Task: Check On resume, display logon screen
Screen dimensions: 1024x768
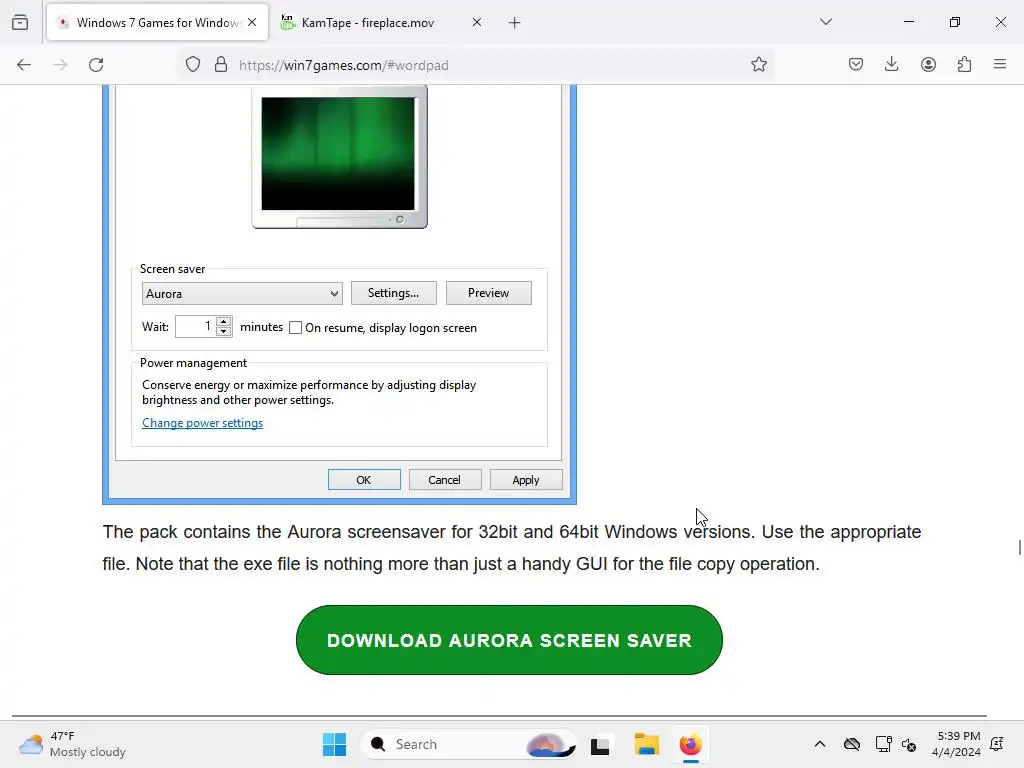Action: coord(295,328)
